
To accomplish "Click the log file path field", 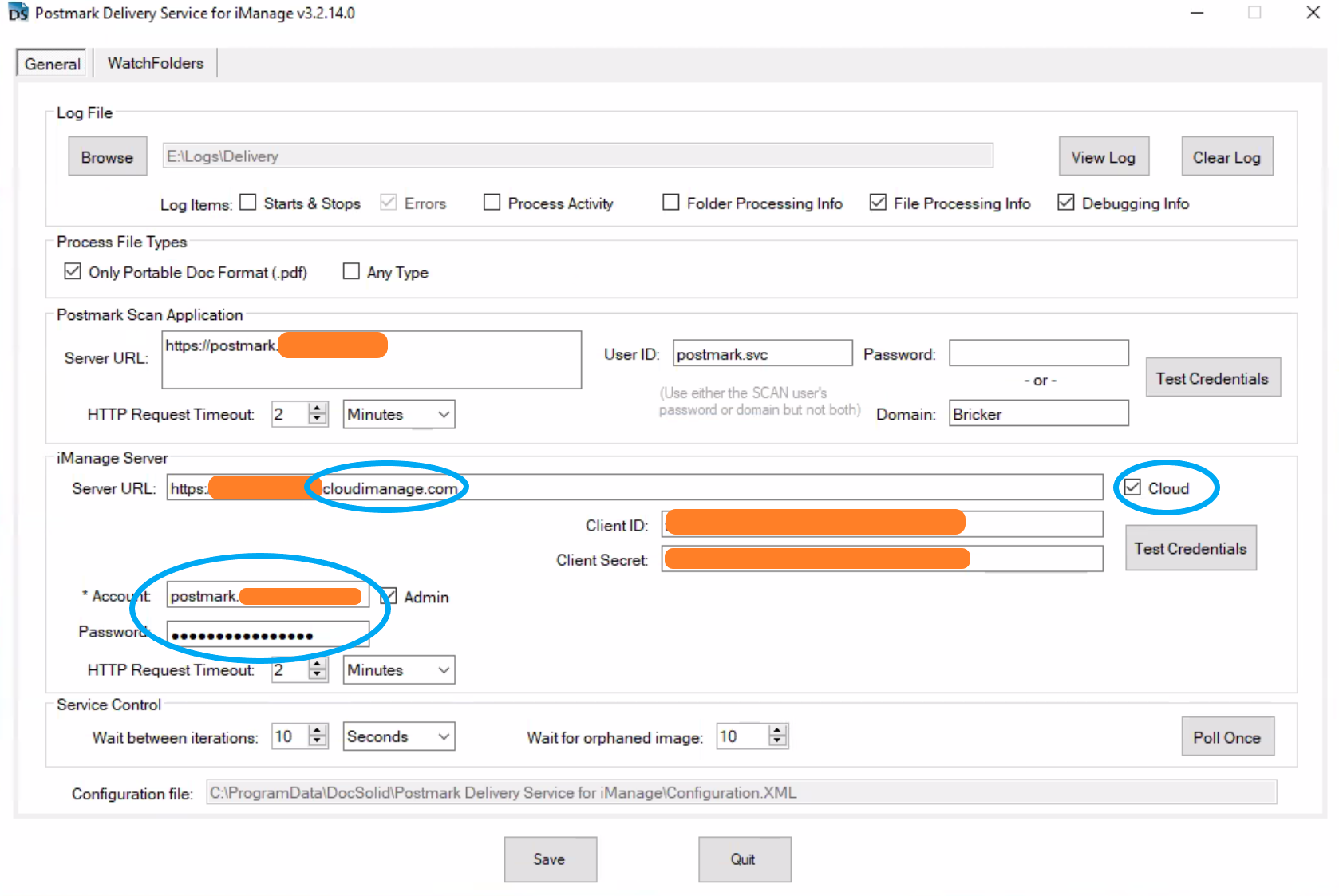I will (x=578, y=156).
